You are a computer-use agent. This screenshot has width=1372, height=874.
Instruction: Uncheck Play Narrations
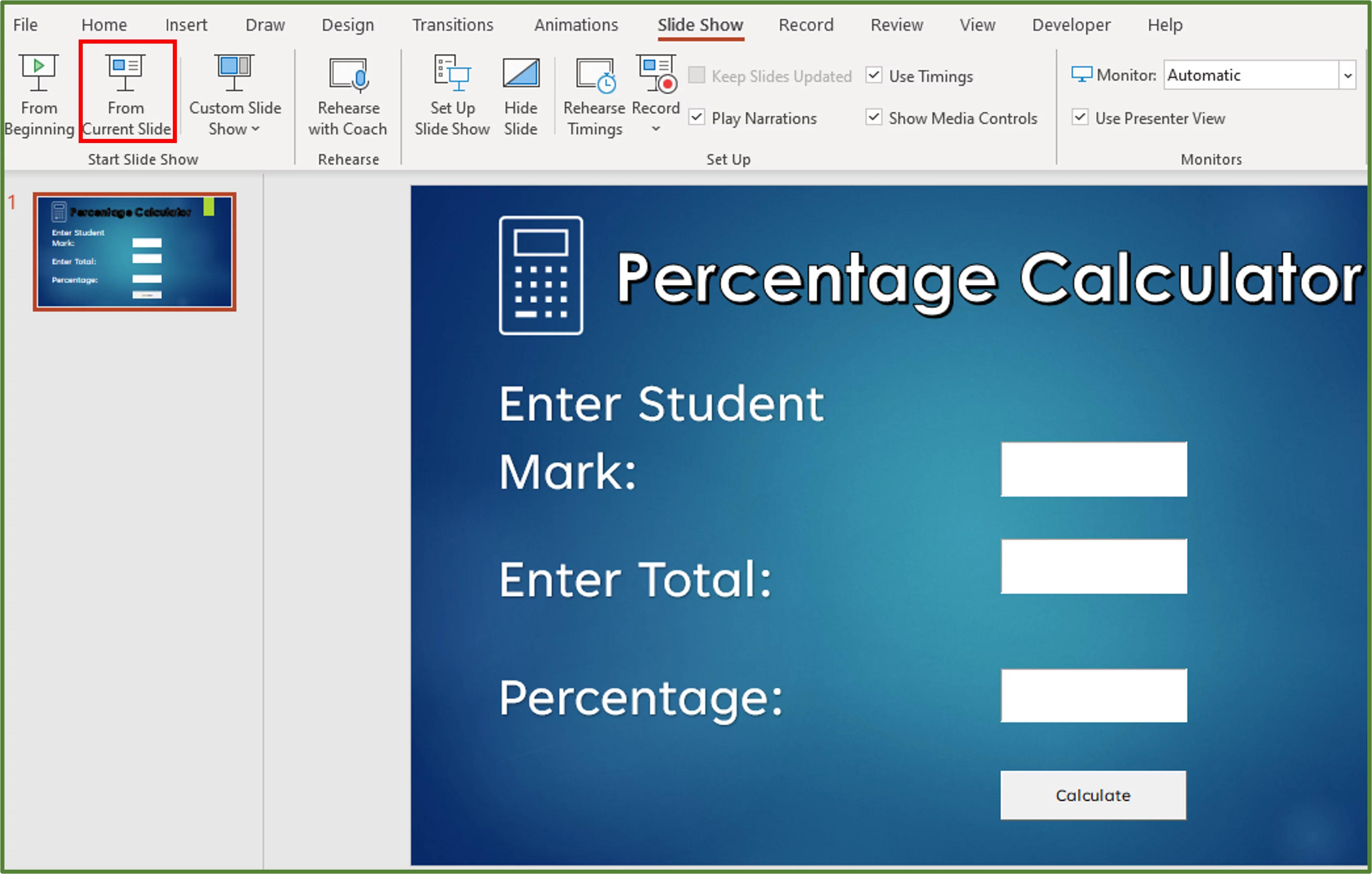tap(696, 117)
